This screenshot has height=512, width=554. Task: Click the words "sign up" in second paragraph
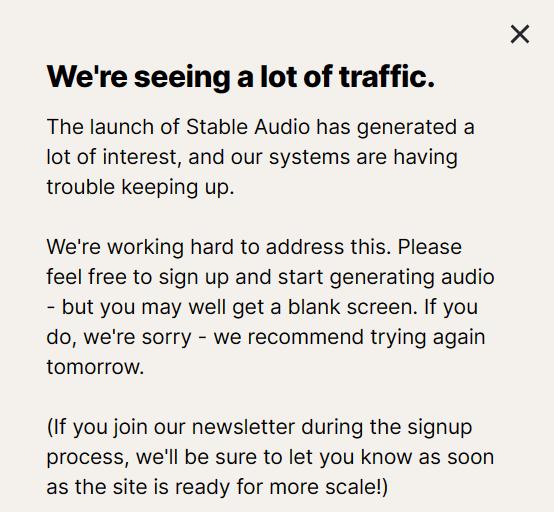pos(194,277)
